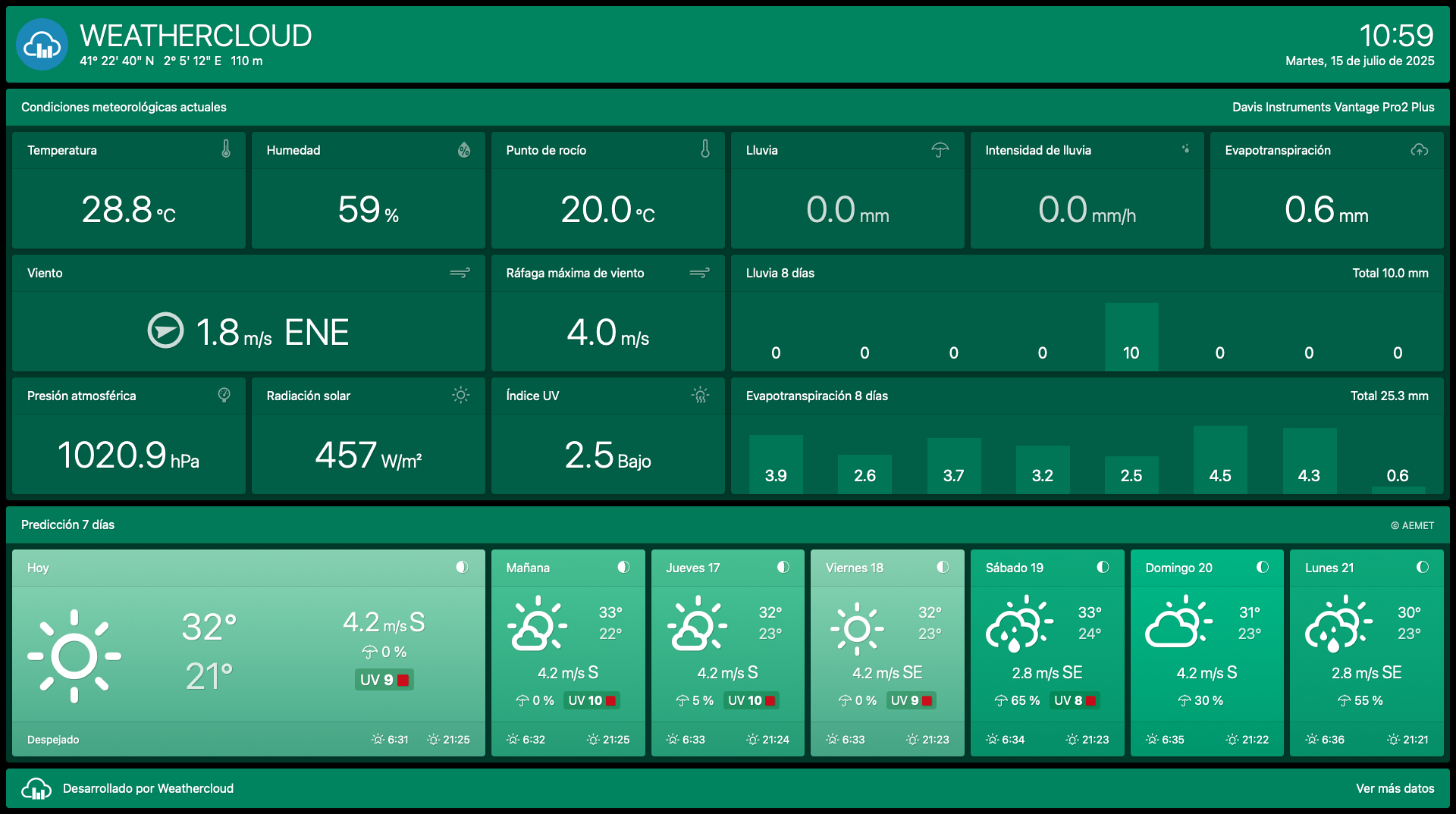Click the thermometer icon in Punto de rocío

tap(705, 149)
